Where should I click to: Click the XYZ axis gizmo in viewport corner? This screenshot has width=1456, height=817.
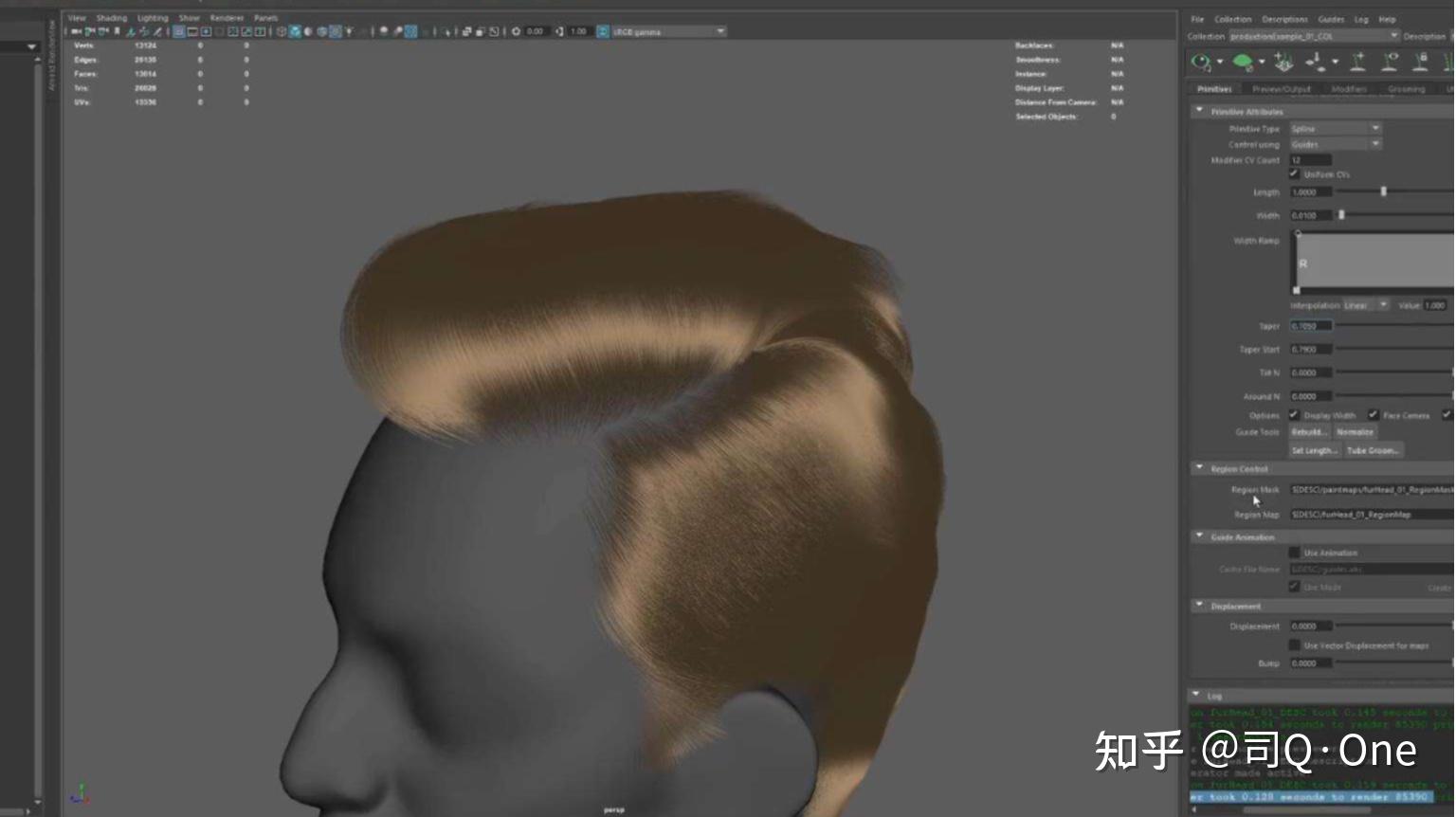click(x=81, y=792)
